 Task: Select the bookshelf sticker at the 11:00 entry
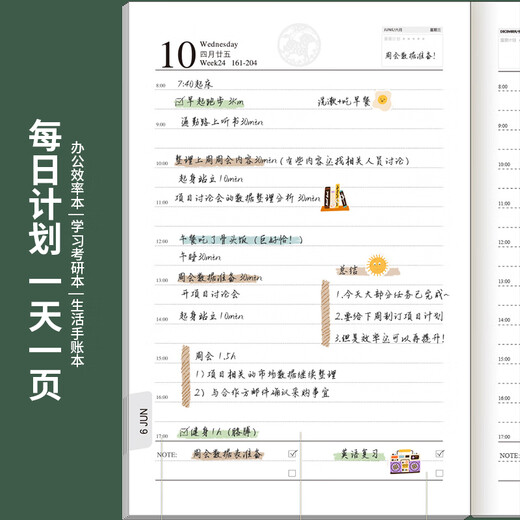(x=335, y=198)
